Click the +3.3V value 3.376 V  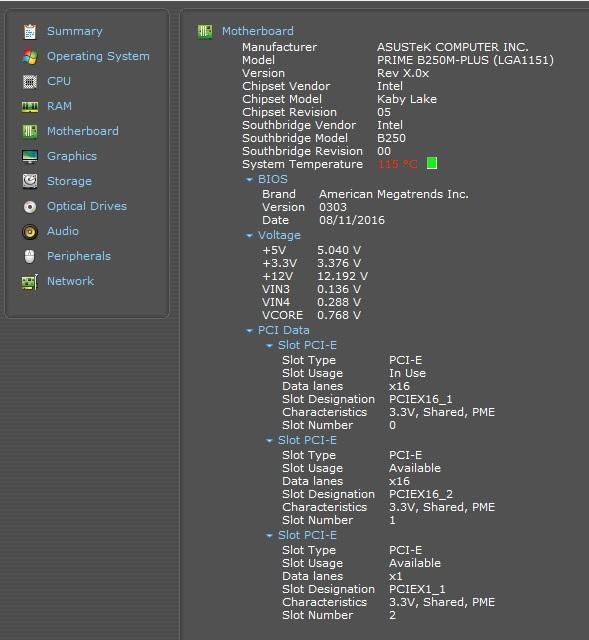point(339,263)
